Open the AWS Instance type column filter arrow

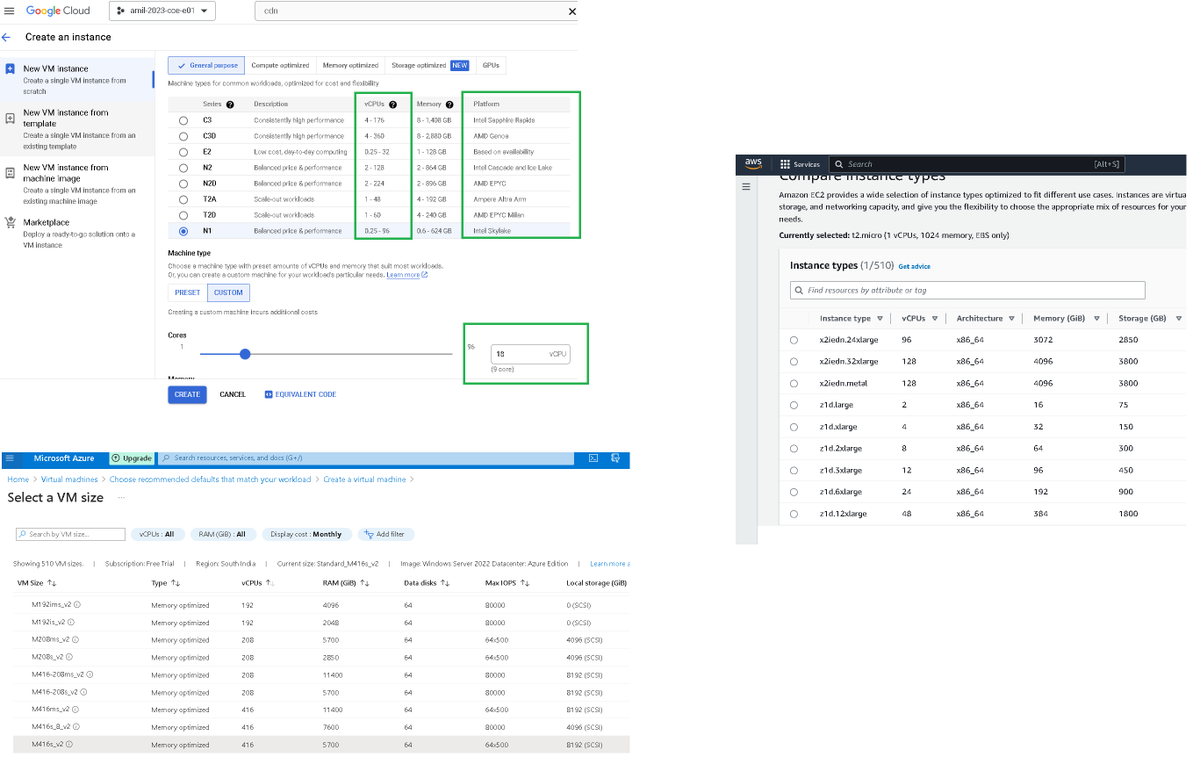click(x=880, y=319)
